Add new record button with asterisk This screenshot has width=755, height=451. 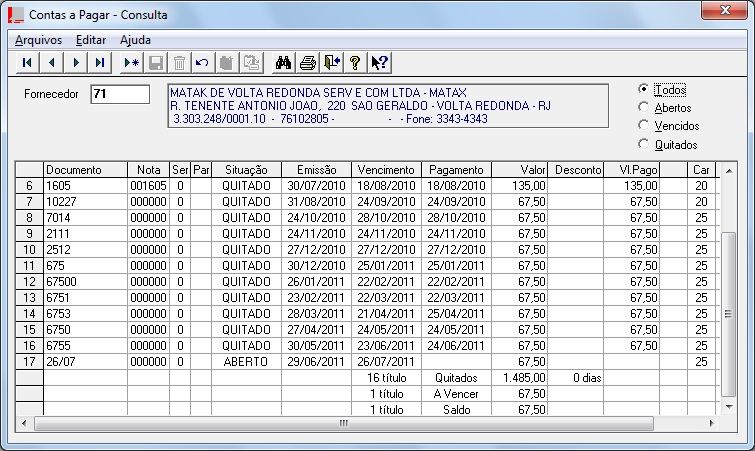pos(131,63)
